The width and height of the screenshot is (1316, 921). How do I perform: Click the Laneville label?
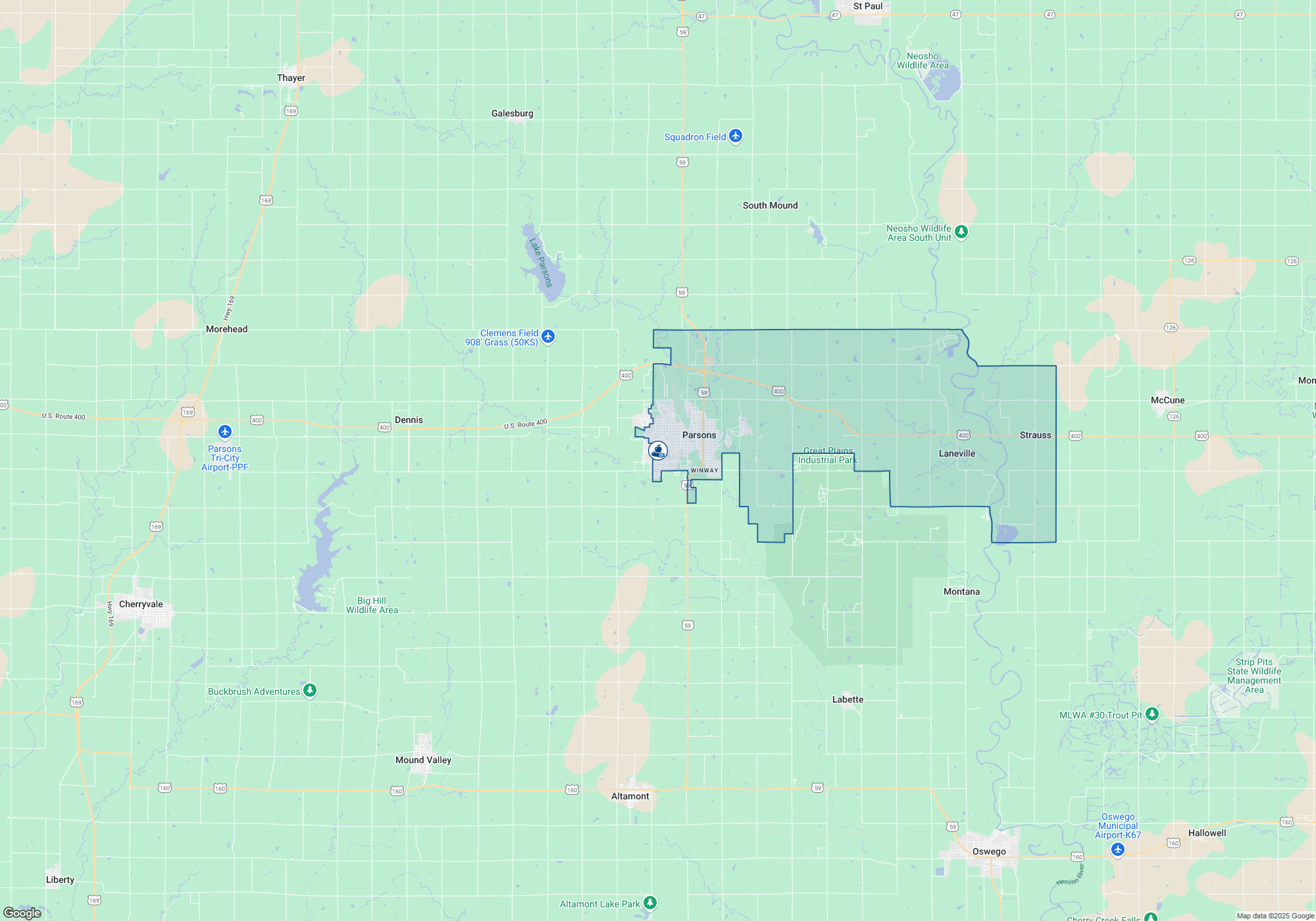click(x=957, y=453)
